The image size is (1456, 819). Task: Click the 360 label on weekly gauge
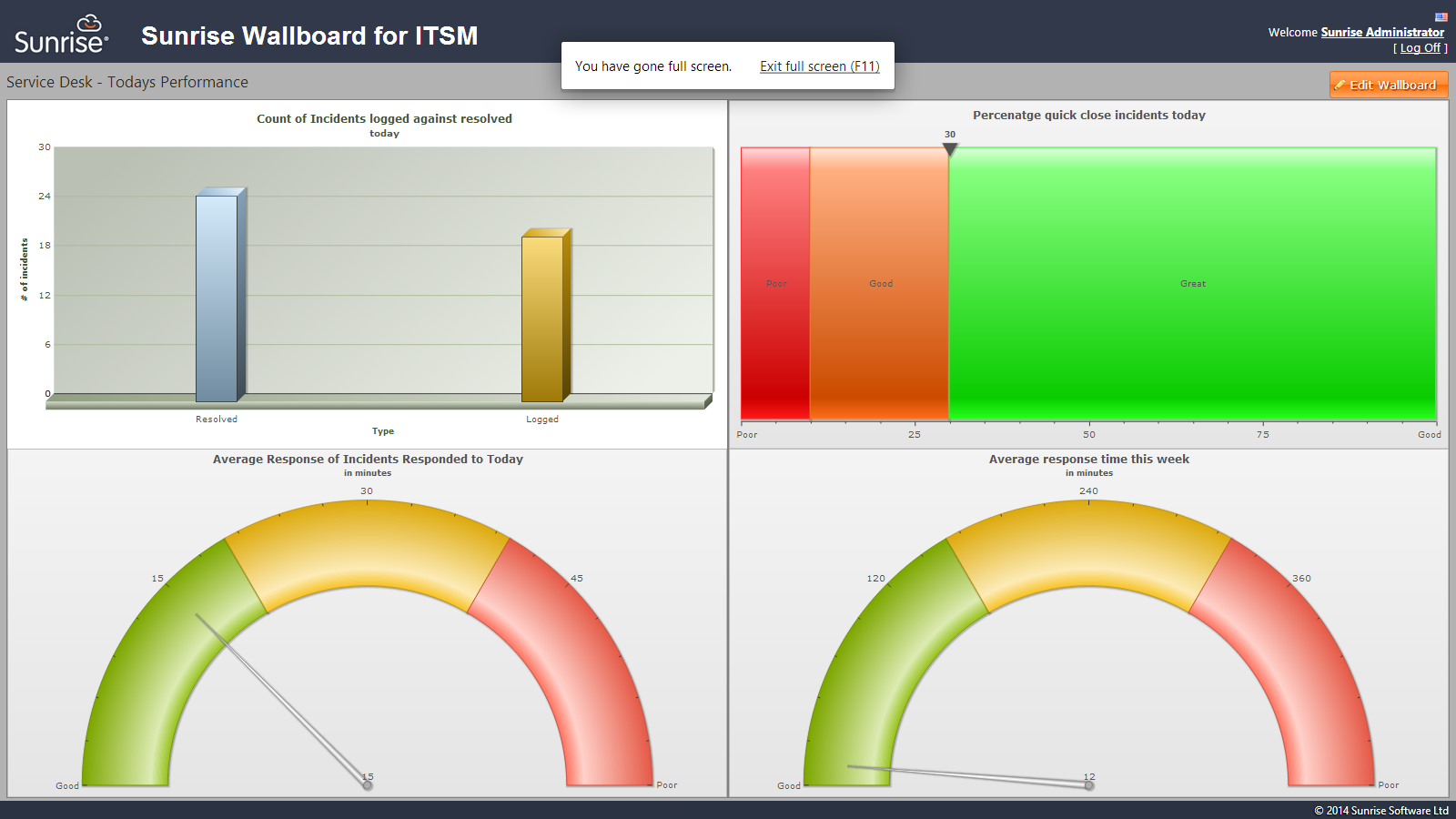coord(1301,578)
